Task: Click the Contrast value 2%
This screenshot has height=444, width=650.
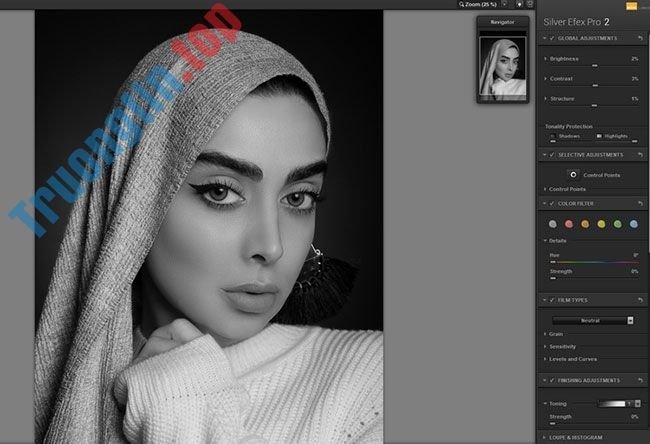Action: pos(634,78)
